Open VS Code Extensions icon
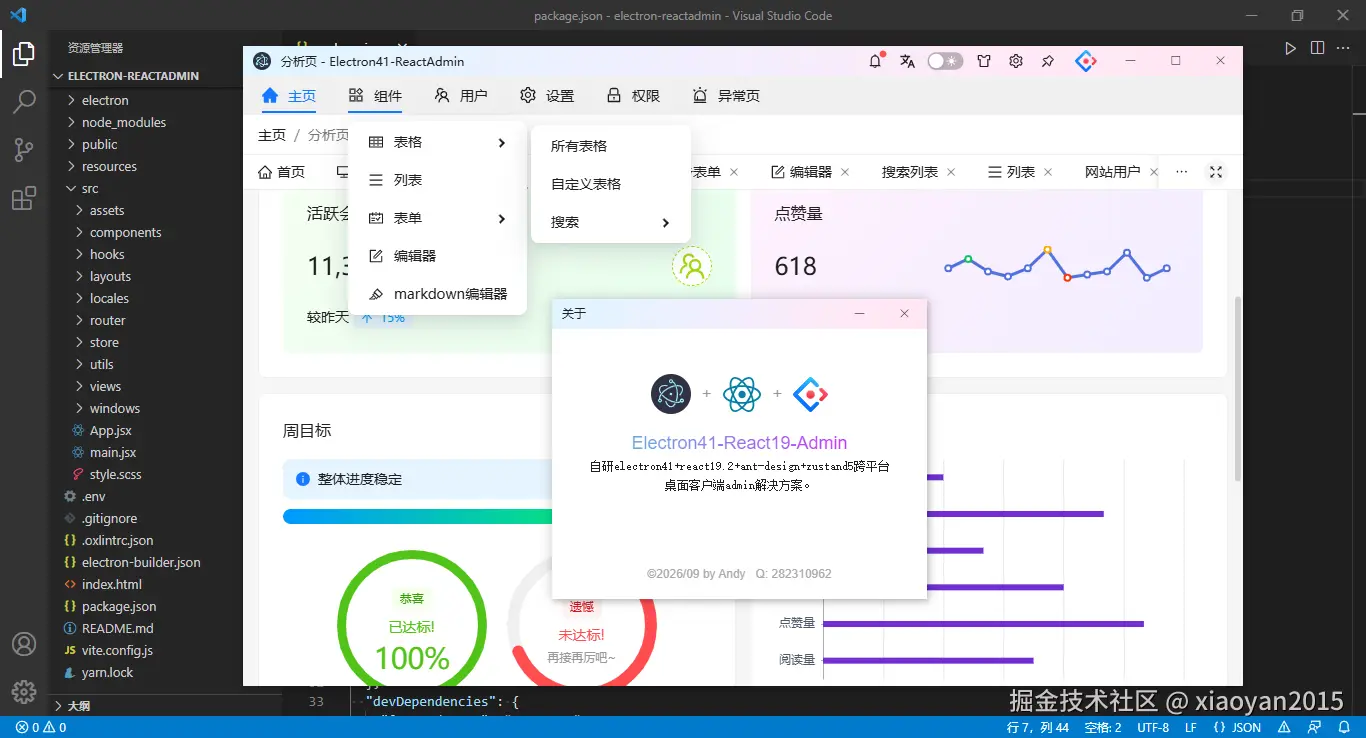This screenshot has width=1366, height=738. [24, 199]
